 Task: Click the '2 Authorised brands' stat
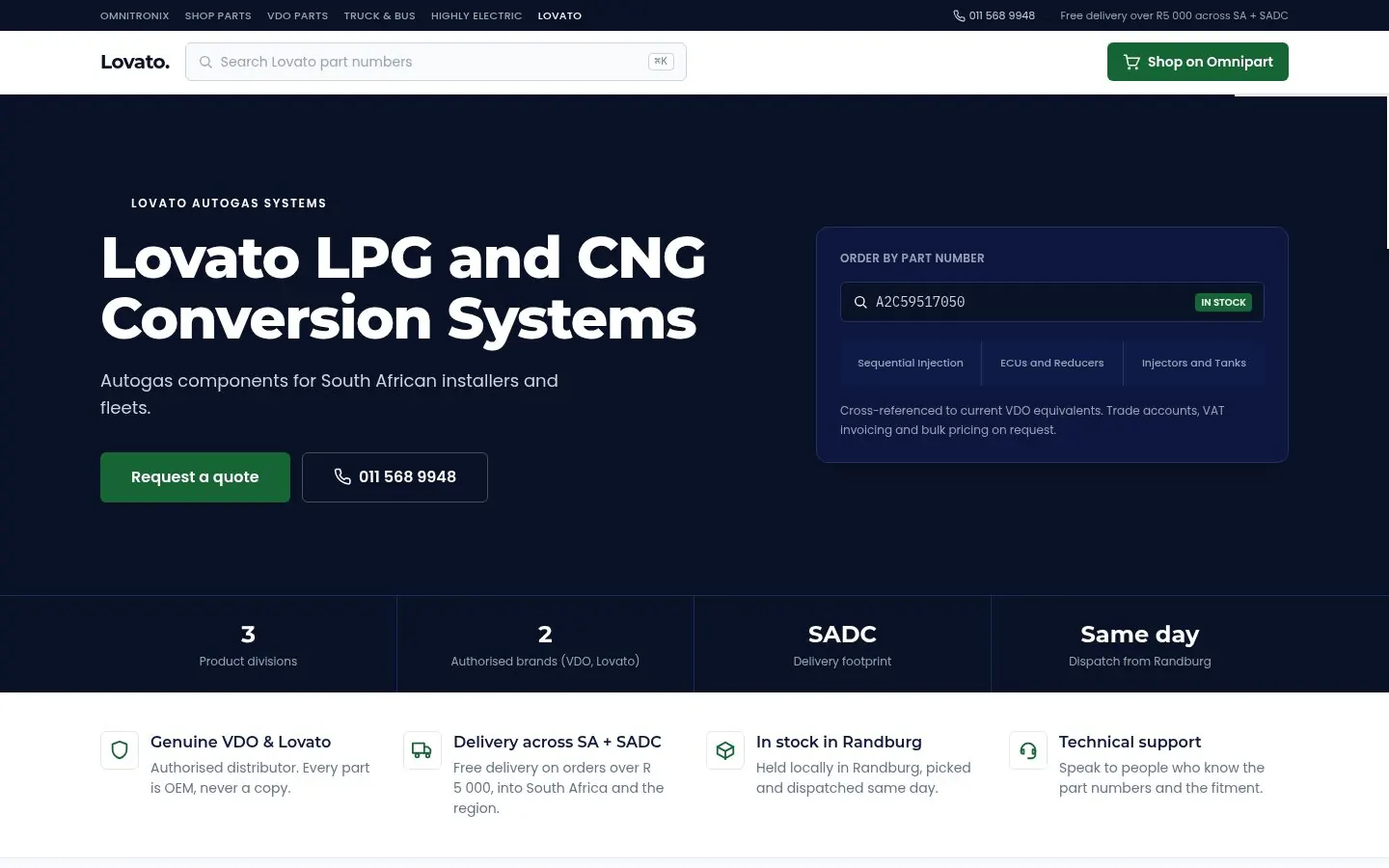(545, 644)
